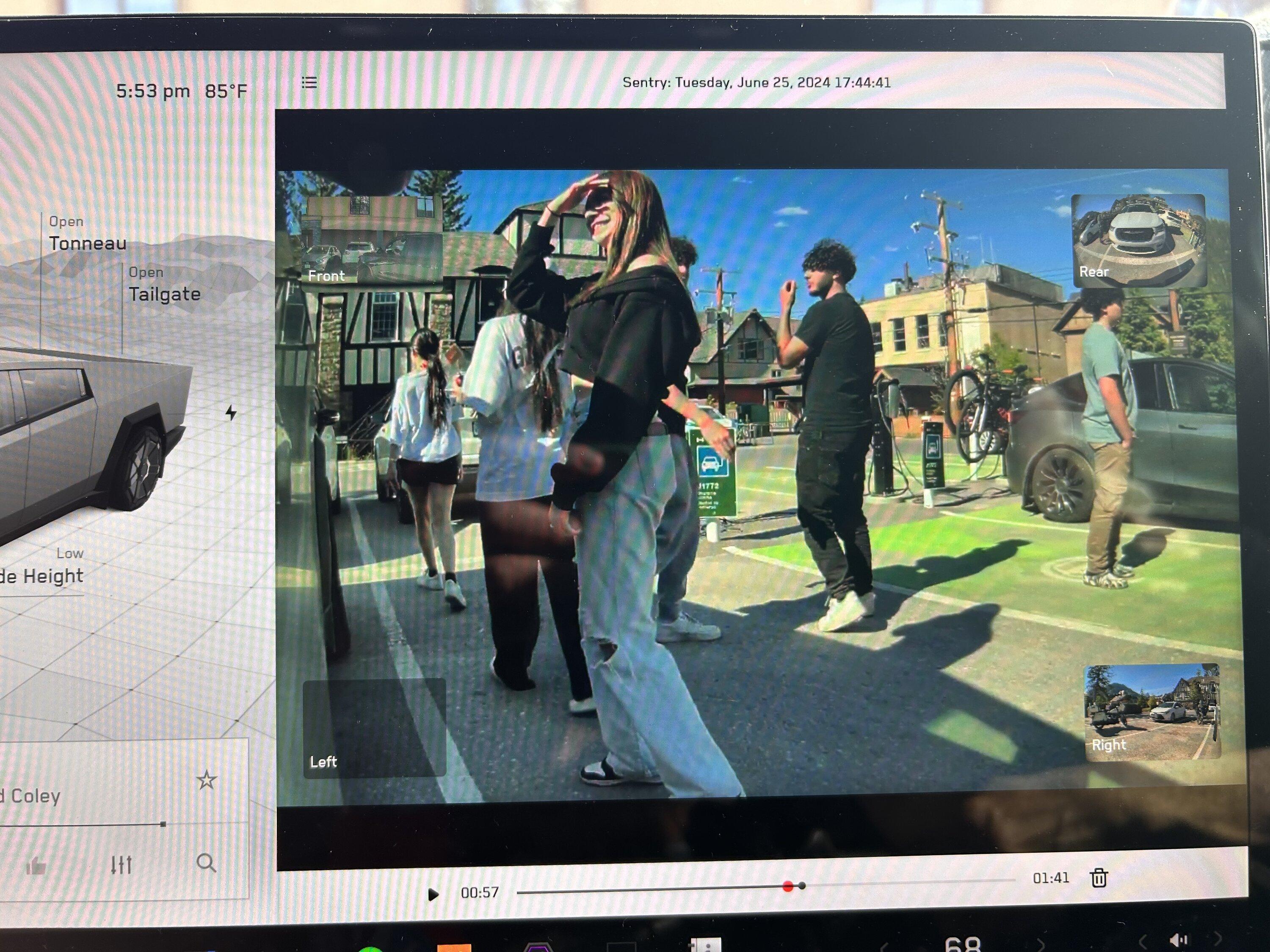Tap the volume speaker icon in the bottom bar

1178,941
